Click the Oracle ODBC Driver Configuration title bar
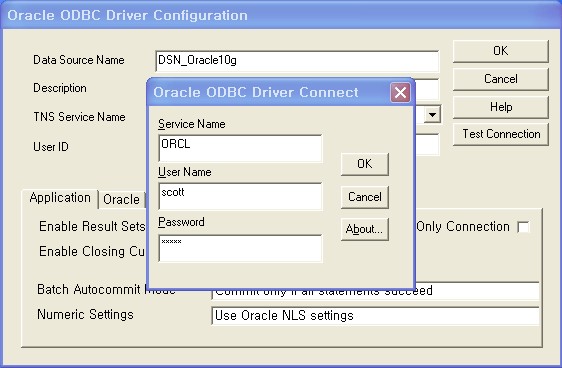Image resolution: width=562 pixels, height=368 pixels. (281, 15)
